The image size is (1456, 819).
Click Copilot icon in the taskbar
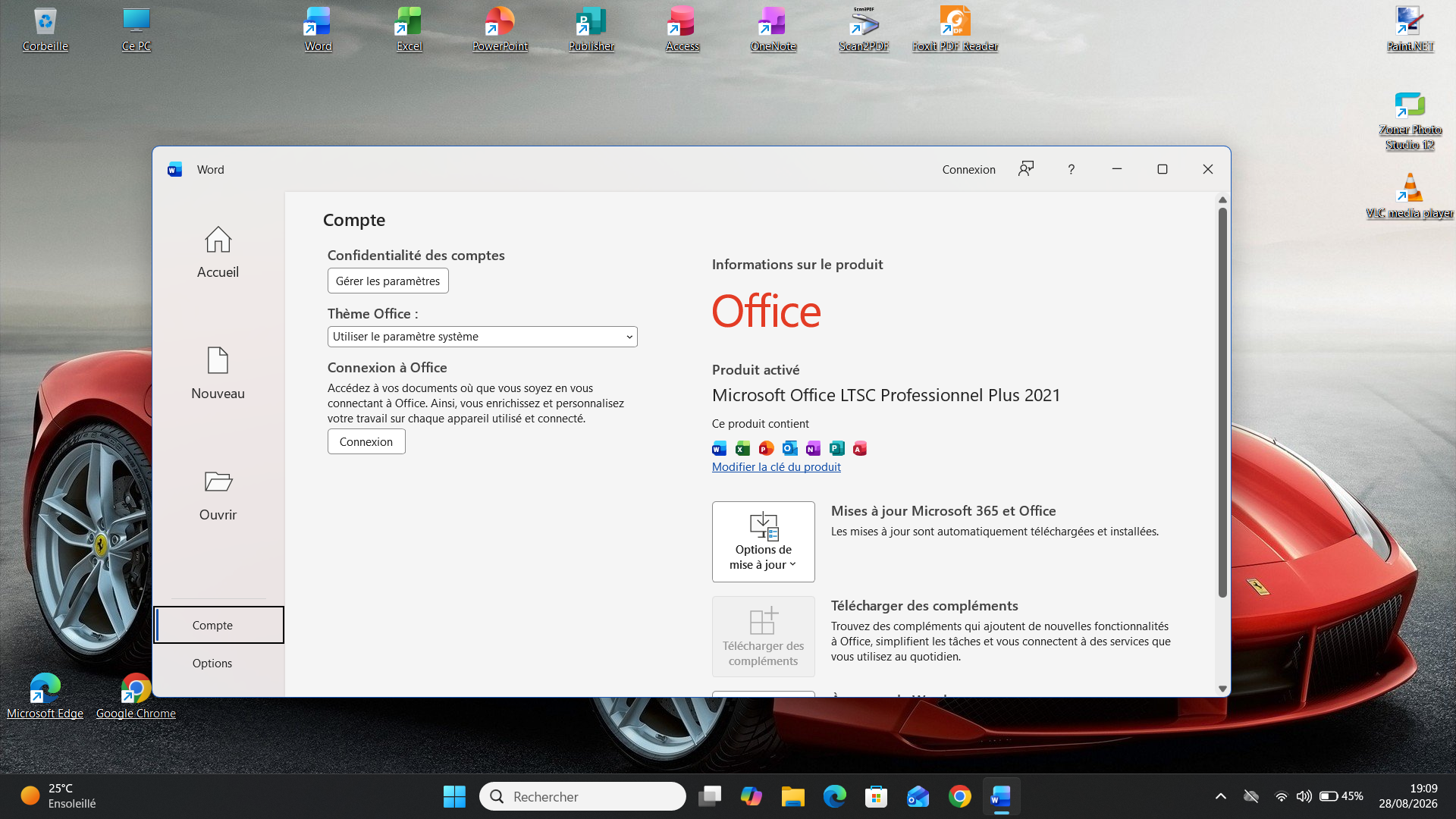pos(752,796)
